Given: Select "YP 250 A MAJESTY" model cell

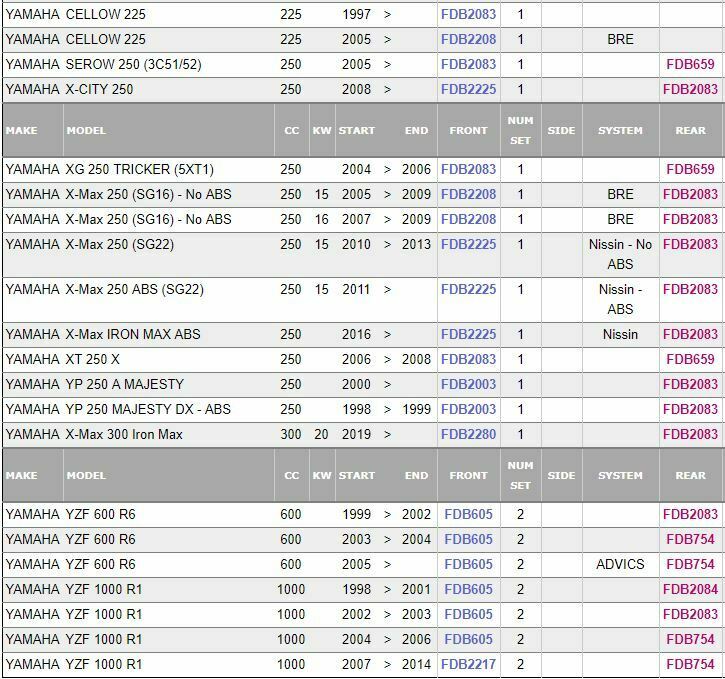Looking at the screenshot, I should pyautogui.click(x=124, y=384).
